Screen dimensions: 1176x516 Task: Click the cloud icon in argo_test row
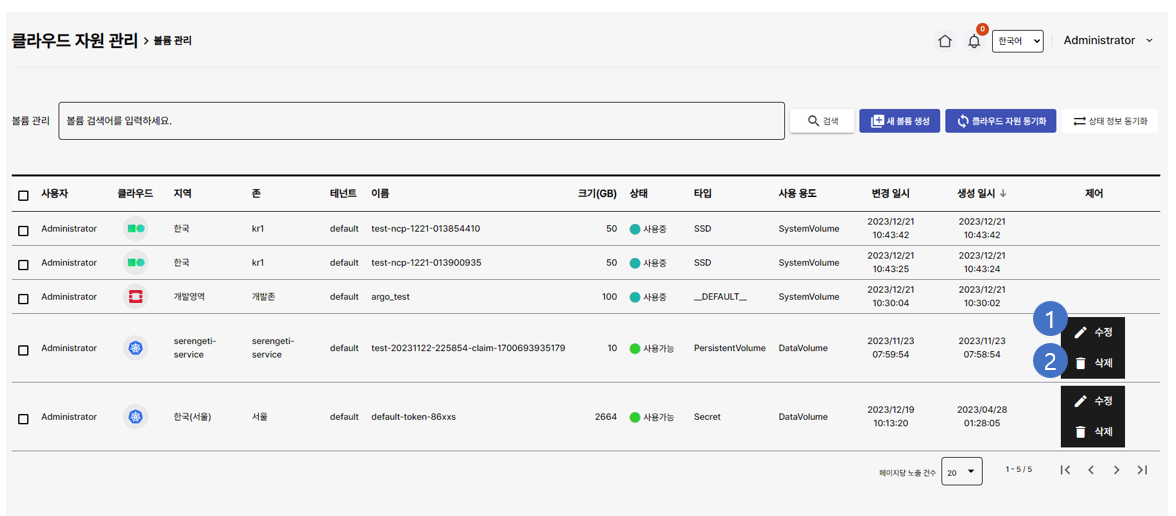(135, 297)
